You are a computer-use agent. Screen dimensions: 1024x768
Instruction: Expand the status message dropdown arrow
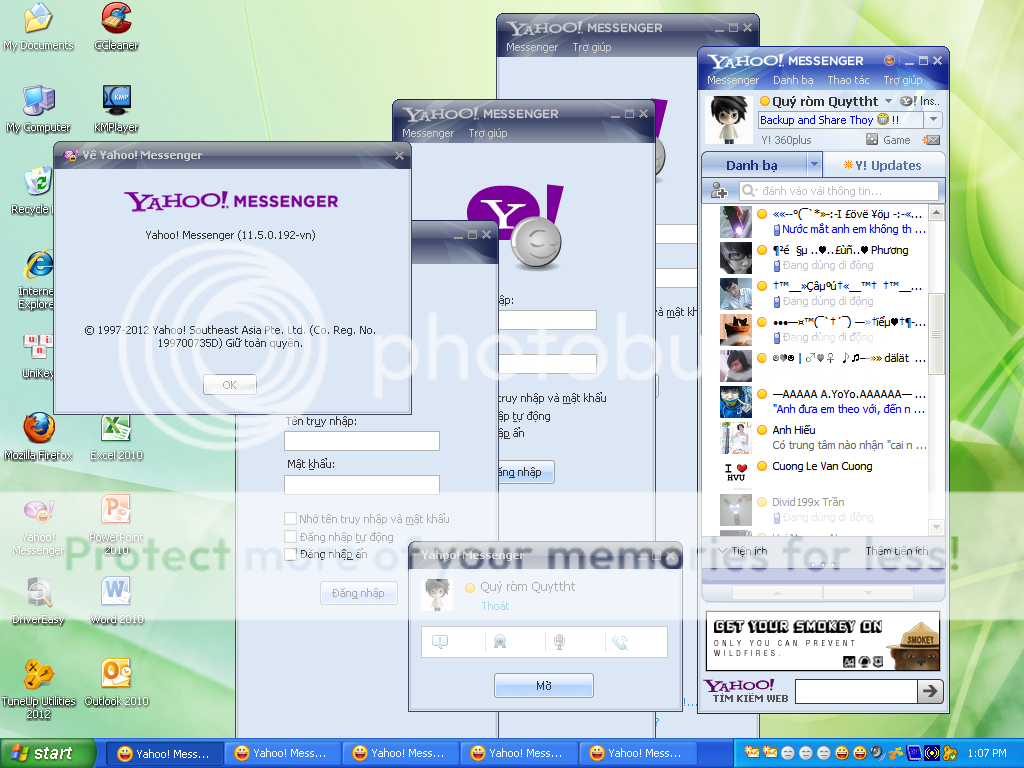point(933,120)
